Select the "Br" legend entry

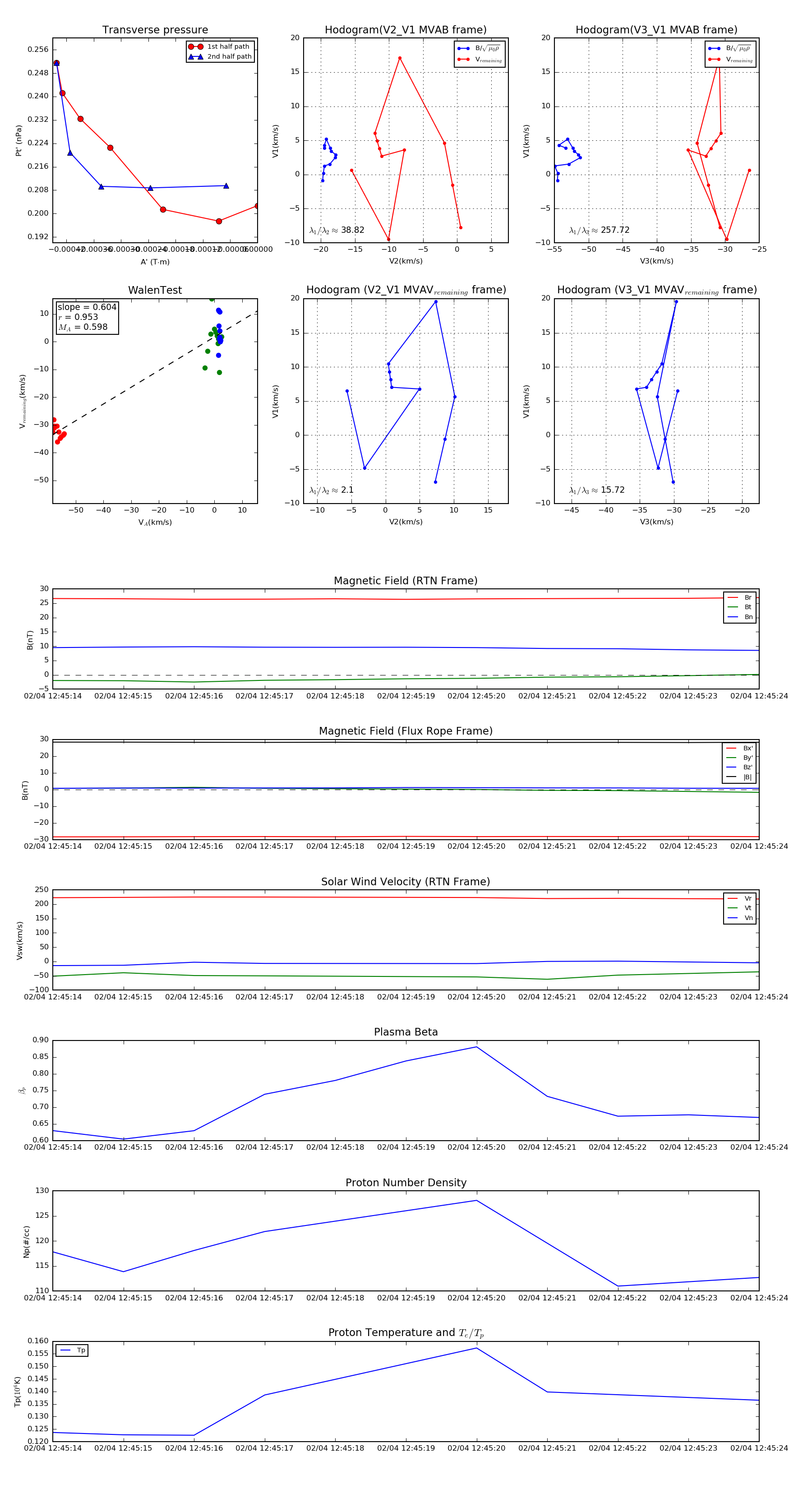tap(740, 598)
